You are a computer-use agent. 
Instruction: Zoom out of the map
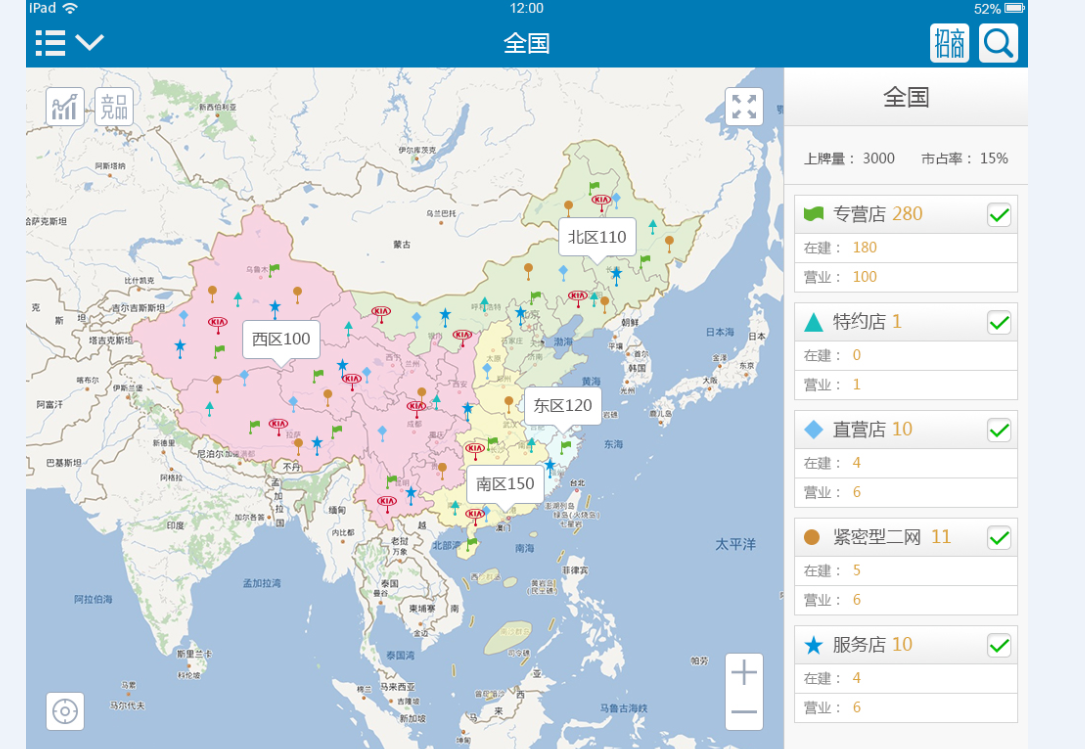tap(743, 711)
